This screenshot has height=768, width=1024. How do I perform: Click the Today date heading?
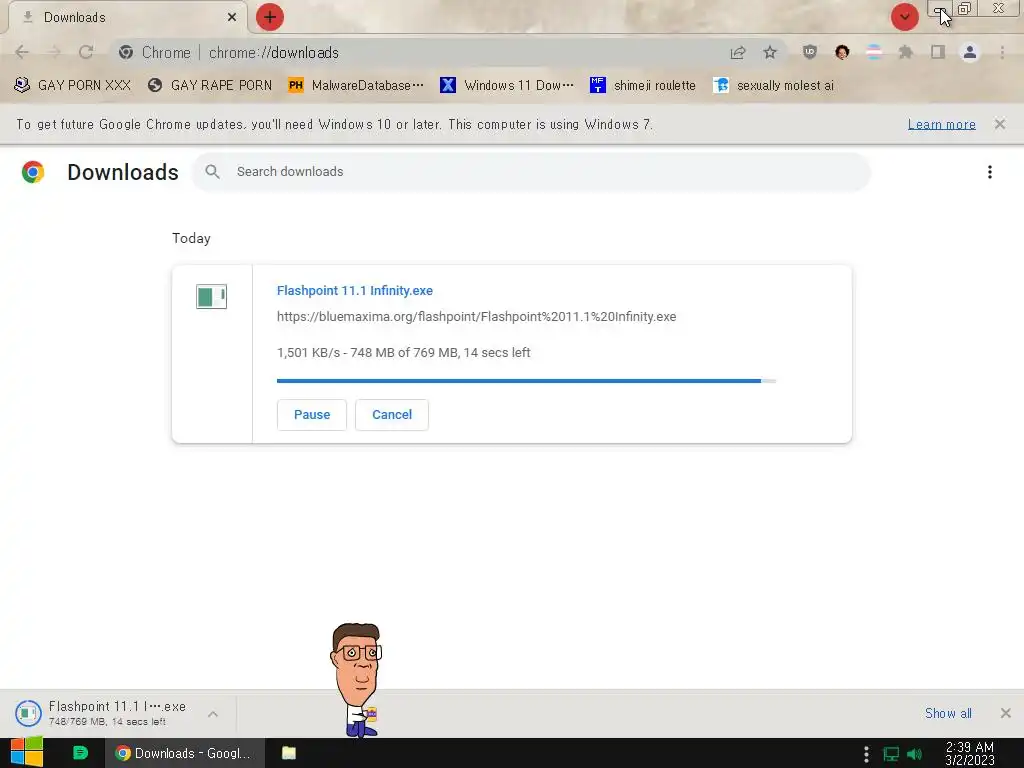pyautogui.click(x=191, y=238)
